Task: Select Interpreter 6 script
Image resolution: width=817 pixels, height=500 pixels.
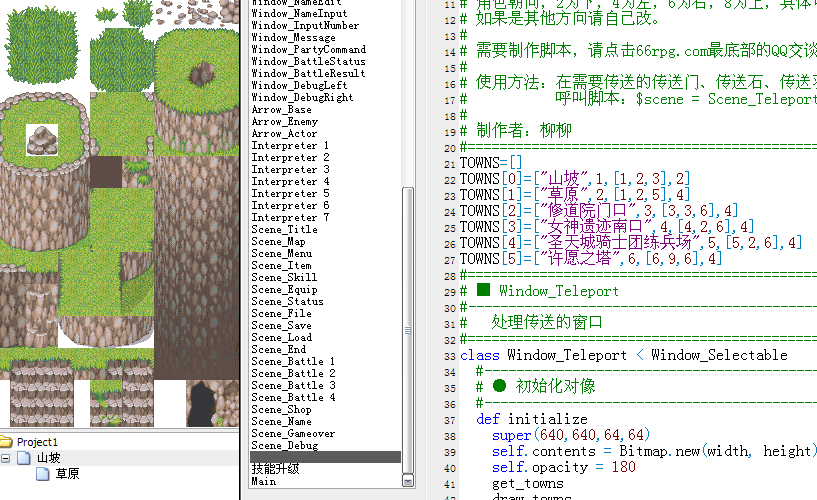Action: coord(290,205)
